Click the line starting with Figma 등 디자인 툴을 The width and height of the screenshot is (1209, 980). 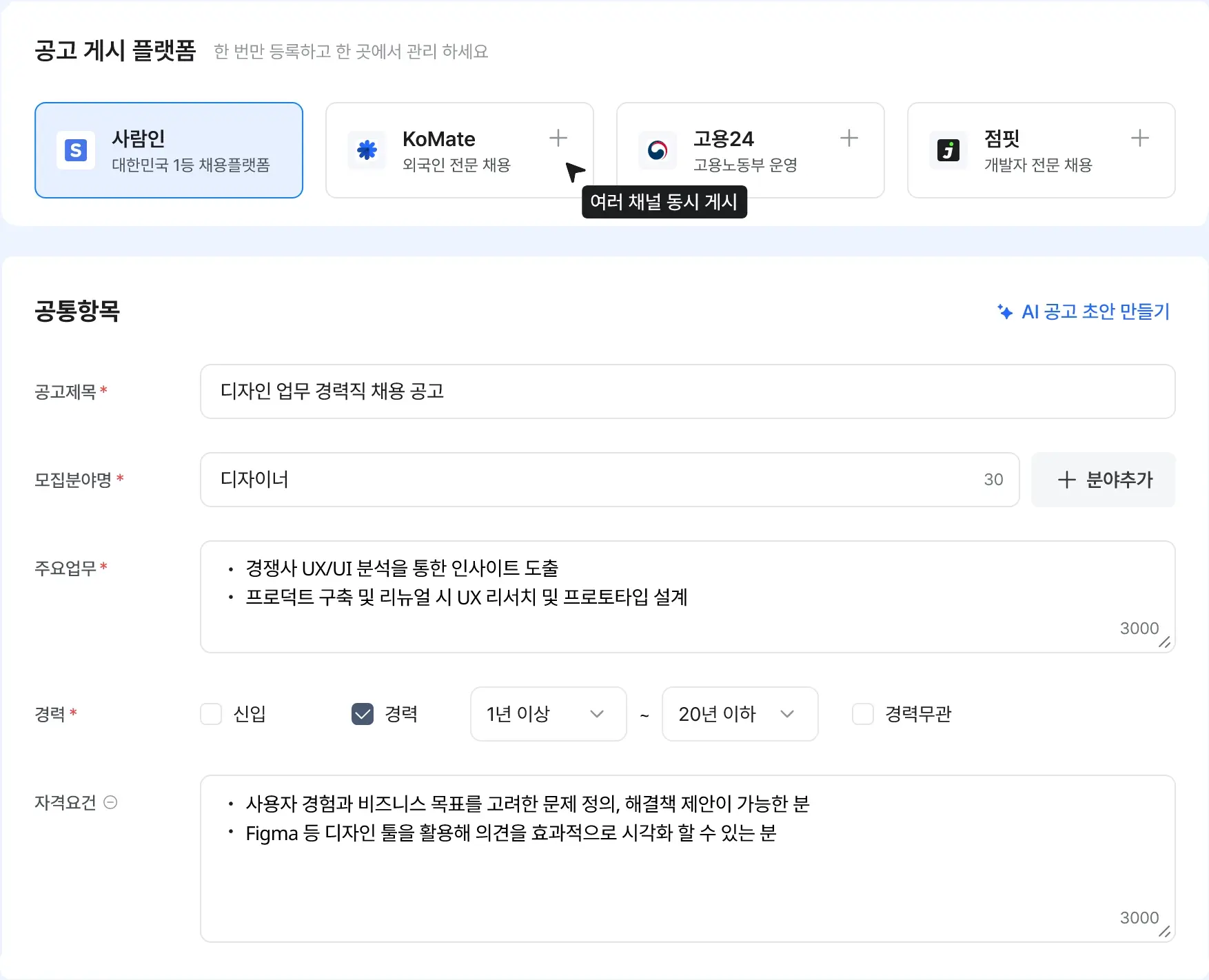tap(511, 833)
